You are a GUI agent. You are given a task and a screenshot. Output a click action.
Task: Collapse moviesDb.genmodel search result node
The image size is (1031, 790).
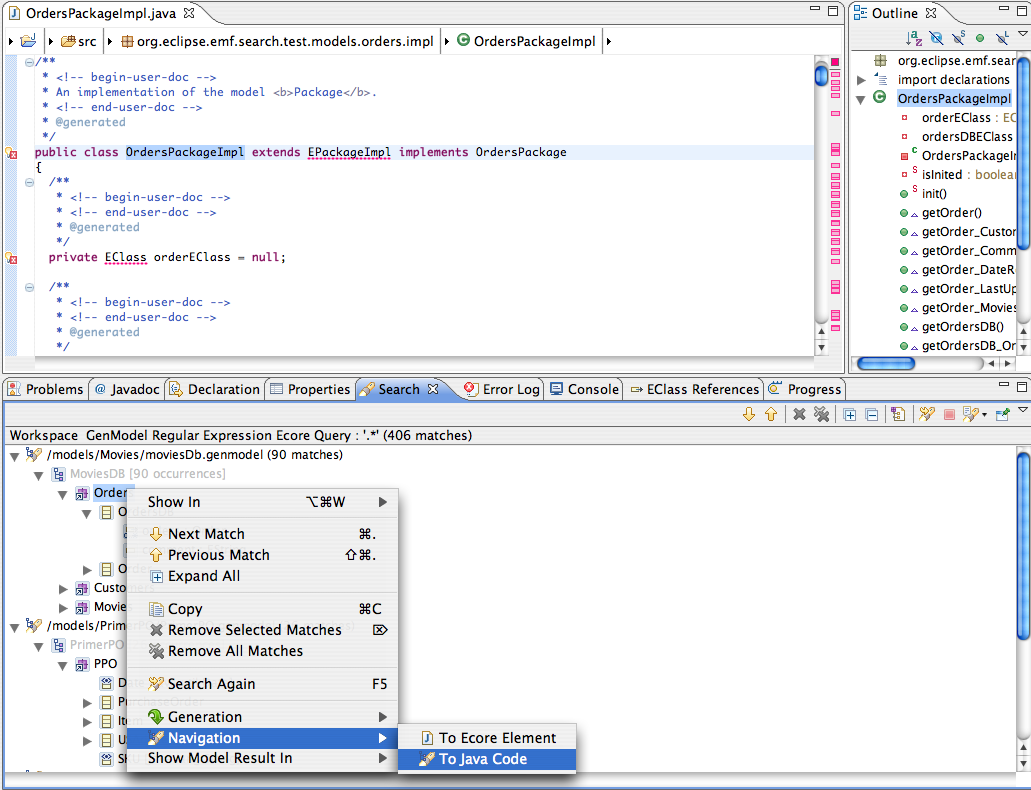point(14,456)
